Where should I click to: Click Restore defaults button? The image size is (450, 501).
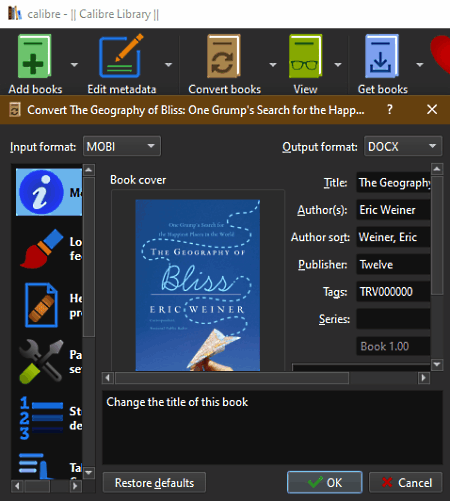point(154,483)
